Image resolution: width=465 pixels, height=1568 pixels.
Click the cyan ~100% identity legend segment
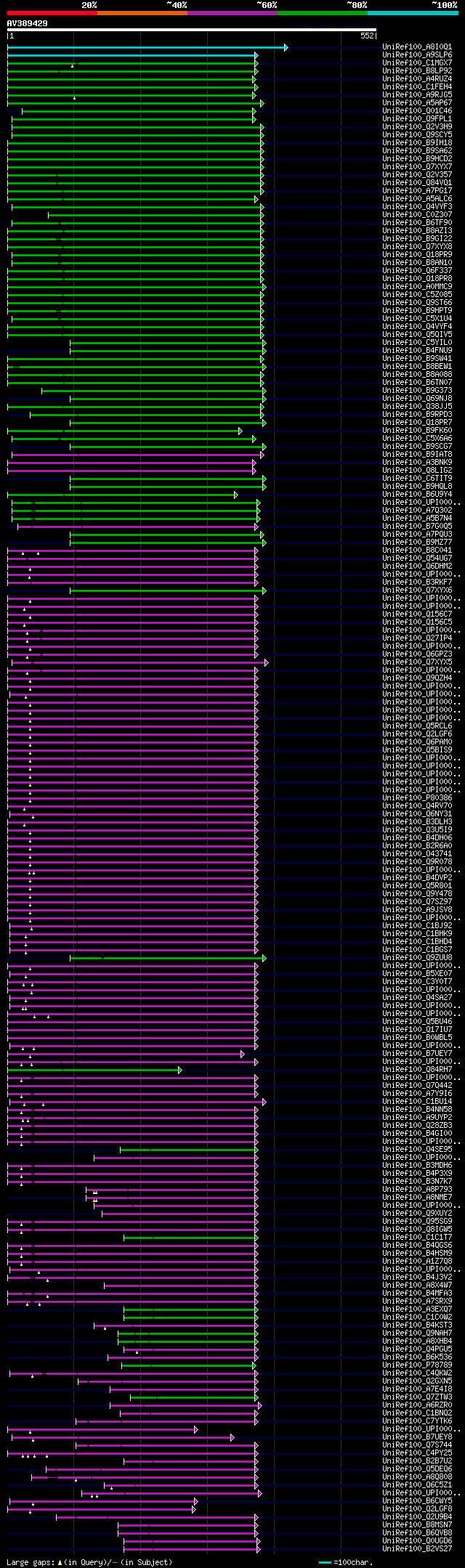413,13
